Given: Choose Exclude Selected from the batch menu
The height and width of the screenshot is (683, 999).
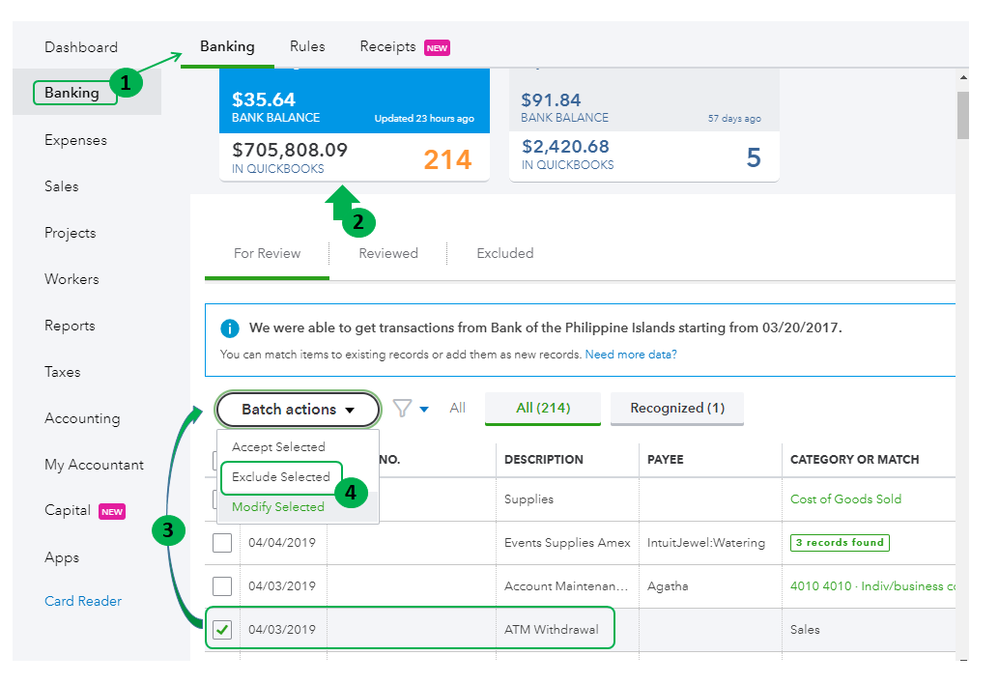Looking at the screenshot, I should 281,477.
